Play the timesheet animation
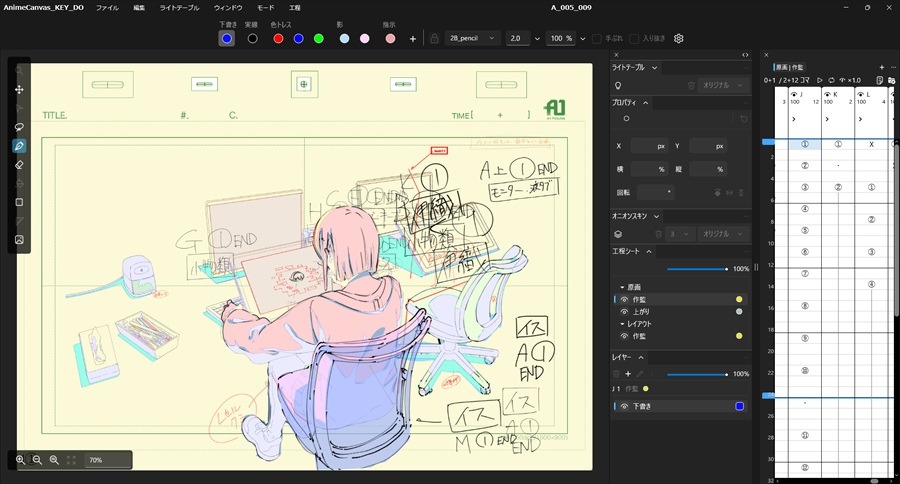This screenshot has width=900, height=484. (820, 80)
